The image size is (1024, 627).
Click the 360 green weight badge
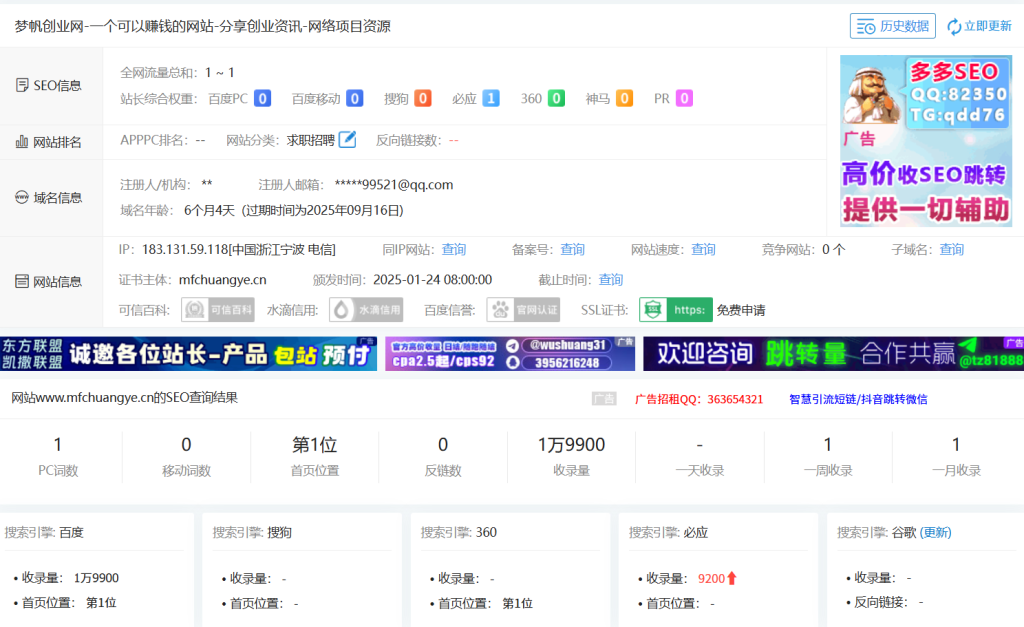pyautogui.click(x=556, y=99)
